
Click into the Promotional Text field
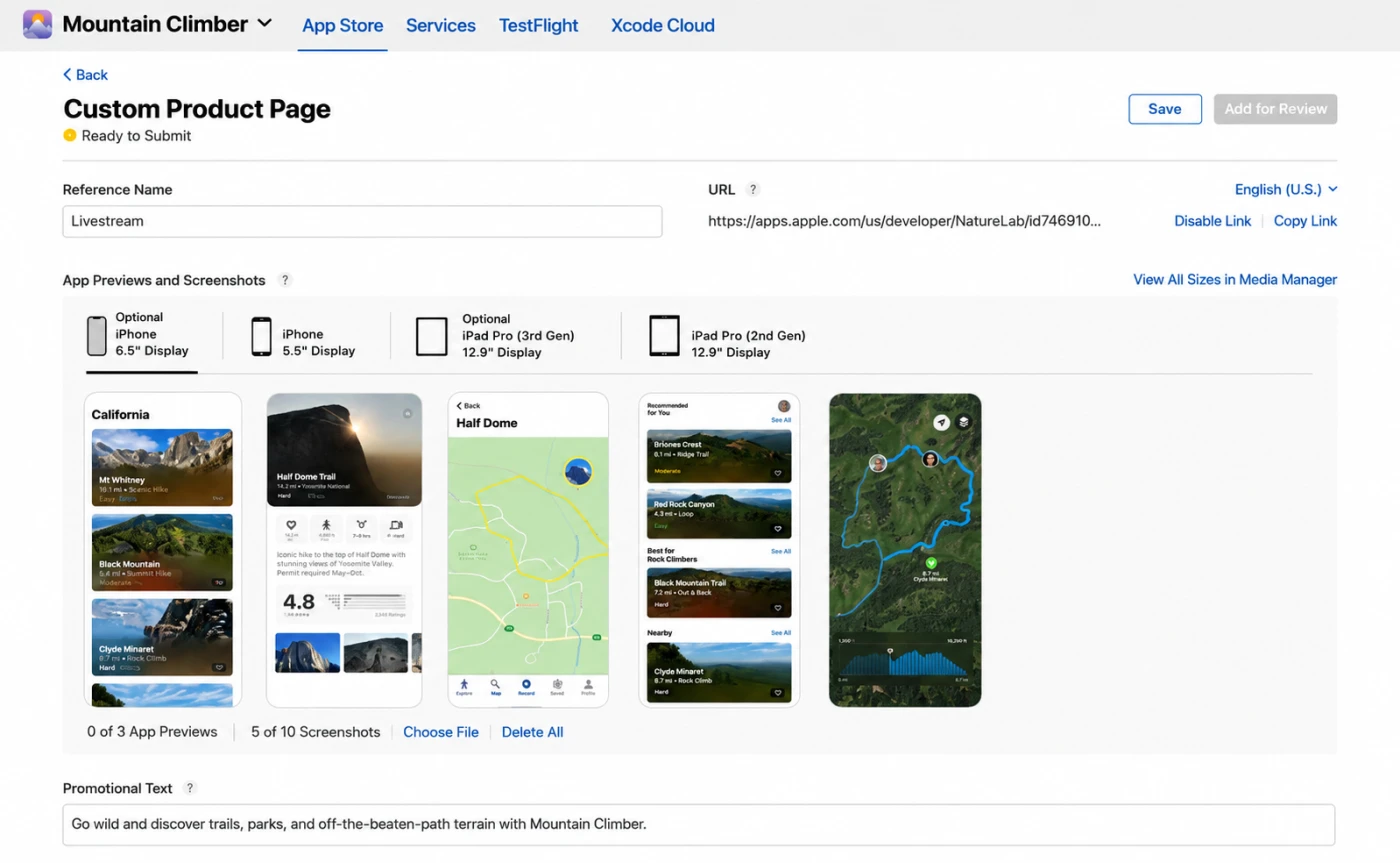coord(698,825)
